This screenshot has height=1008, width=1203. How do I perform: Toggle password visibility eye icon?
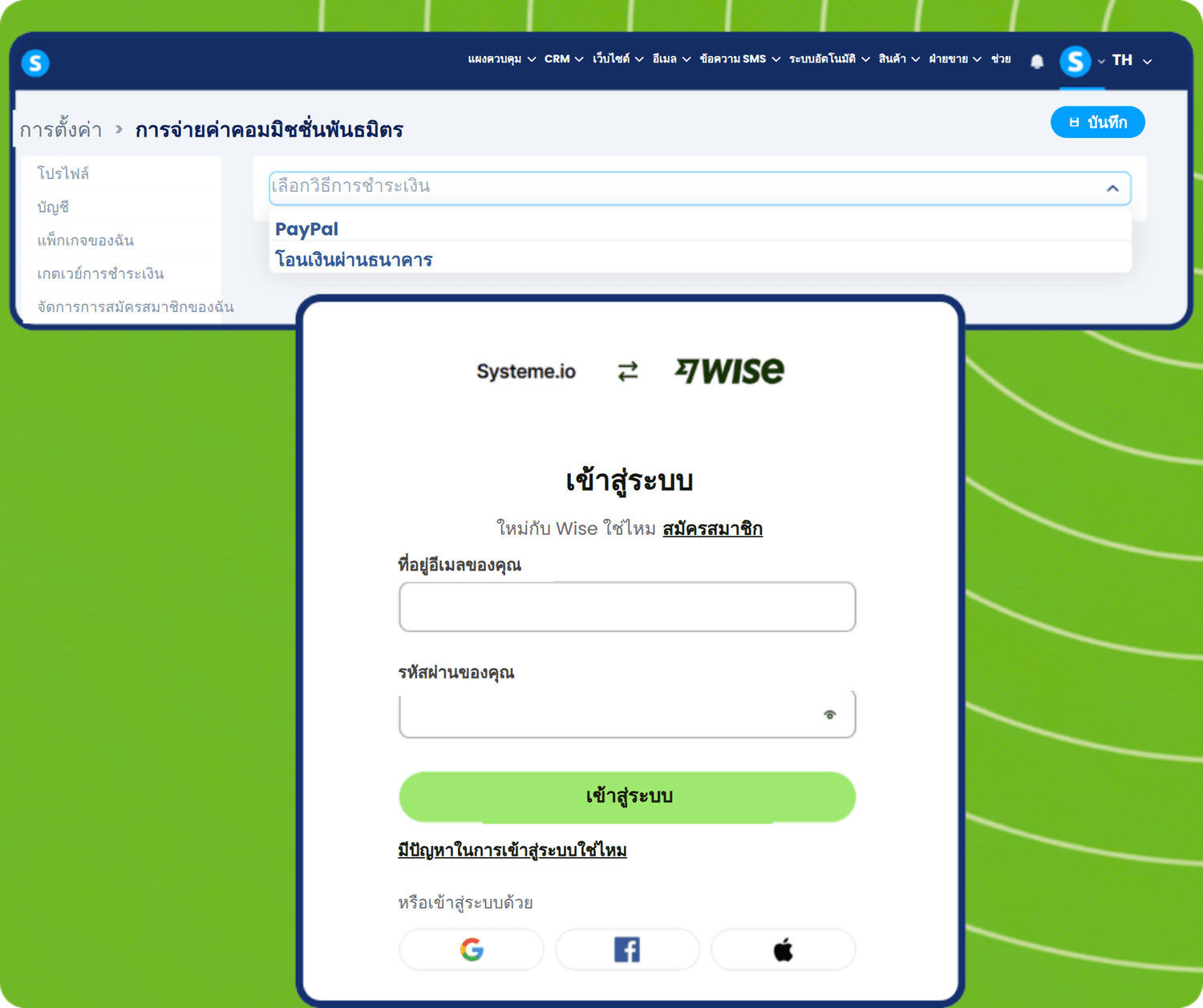830,715
